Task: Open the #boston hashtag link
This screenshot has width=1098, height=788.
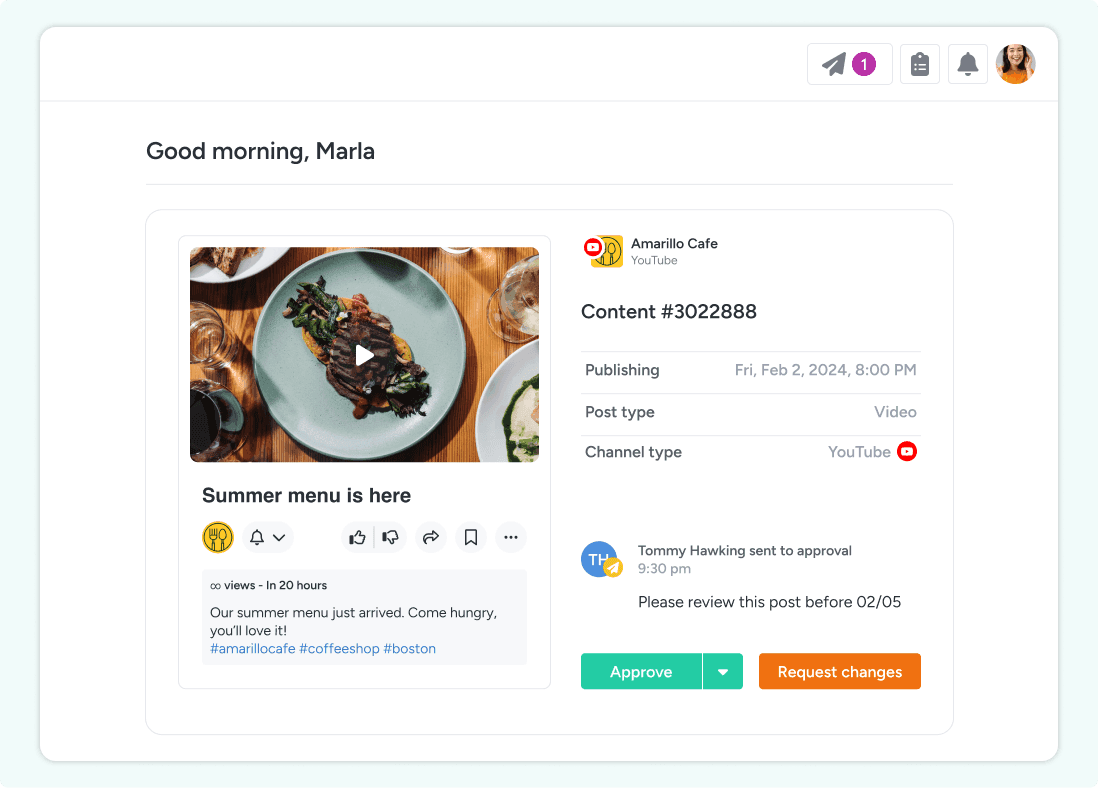Action: (410, 649)
